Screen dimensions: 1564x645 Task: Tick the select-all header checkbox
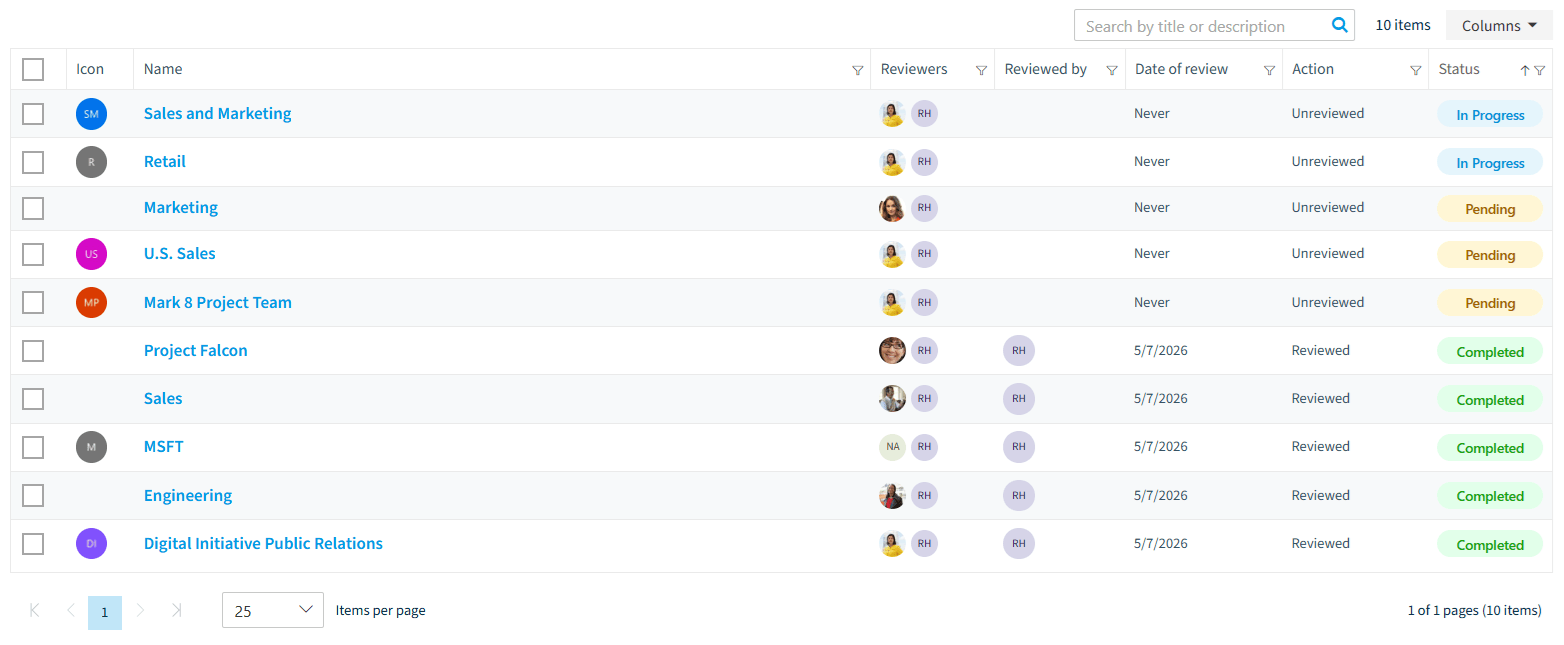33,69
